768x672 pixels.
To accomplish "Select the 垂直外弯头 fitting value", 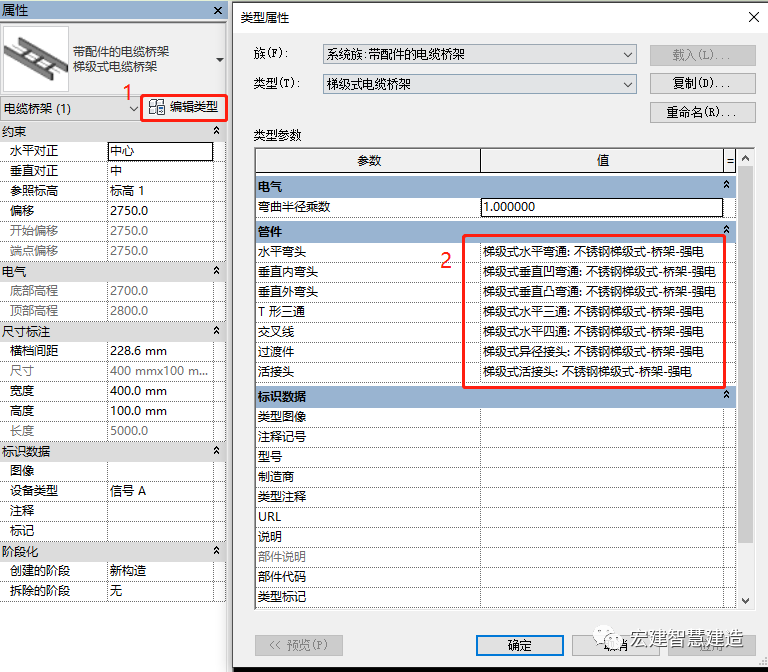I will click(x=602, y=292).
